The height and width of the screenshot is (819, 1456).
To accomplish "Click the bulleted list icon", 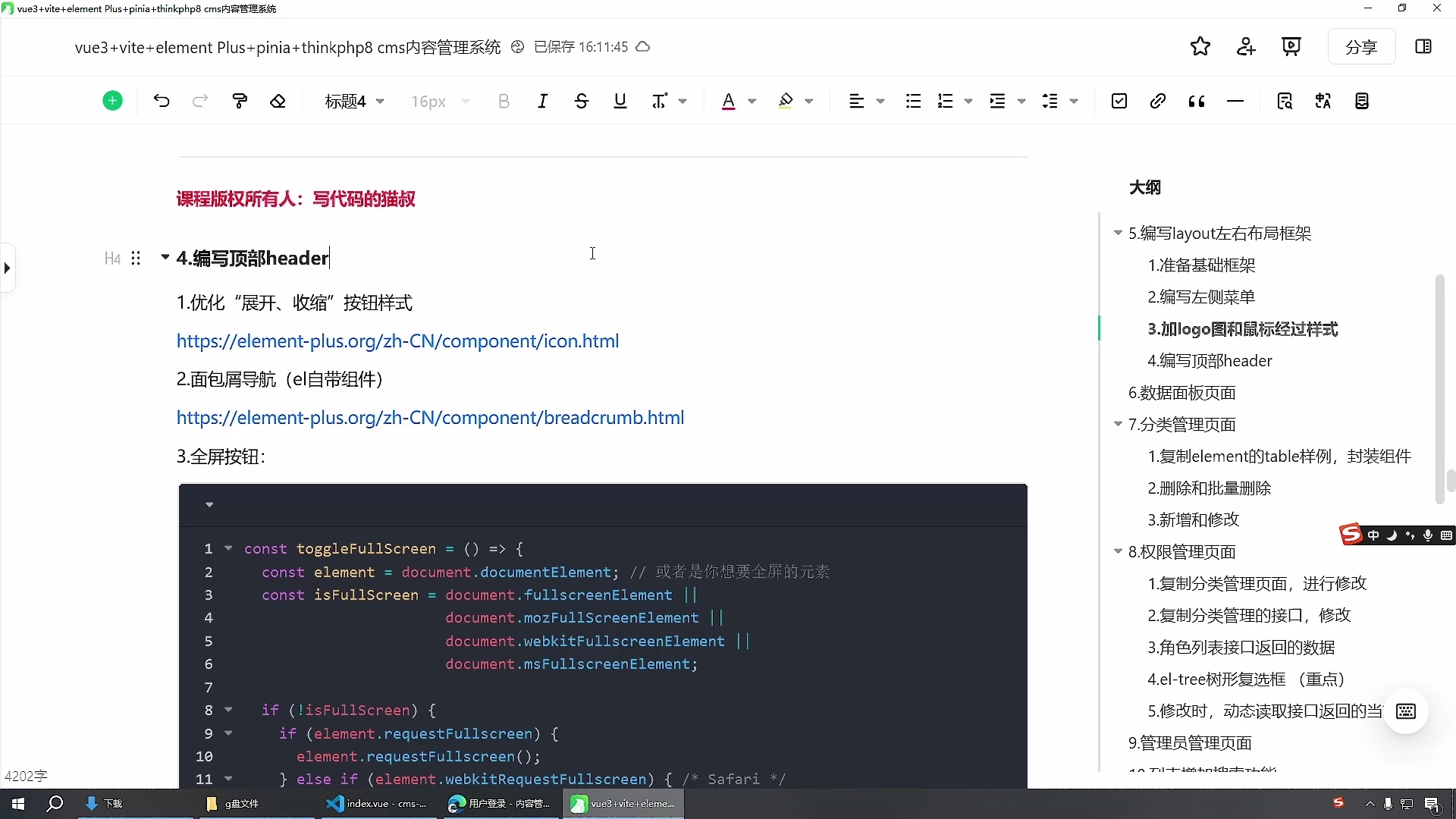I will pyautogui.click(x=913, y=101).
